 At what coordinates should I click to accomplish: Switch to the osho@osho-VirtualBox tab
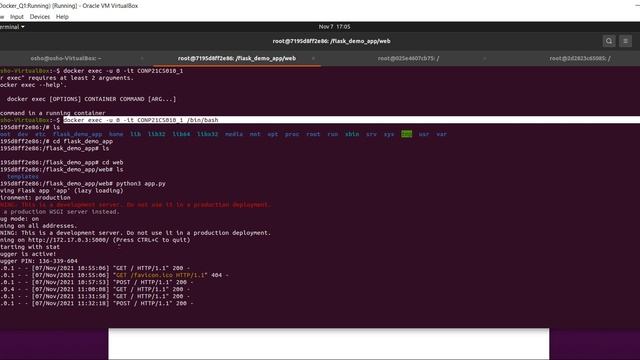coord(66,58)
